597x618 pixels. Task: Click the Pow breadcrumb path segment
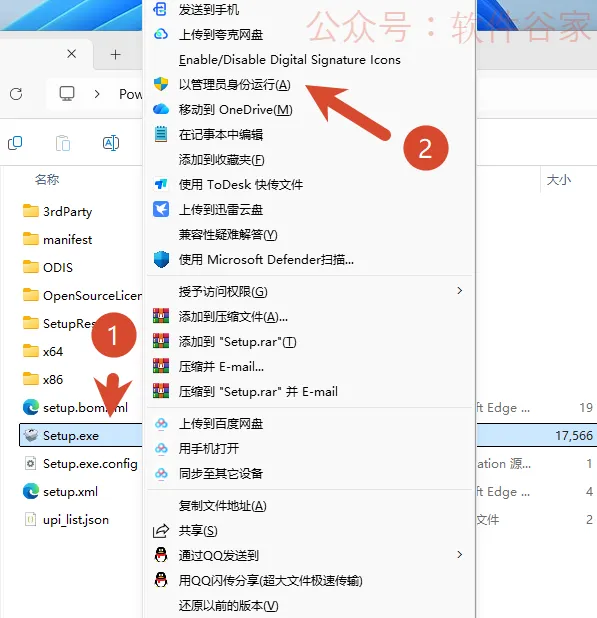pos(130,94)
